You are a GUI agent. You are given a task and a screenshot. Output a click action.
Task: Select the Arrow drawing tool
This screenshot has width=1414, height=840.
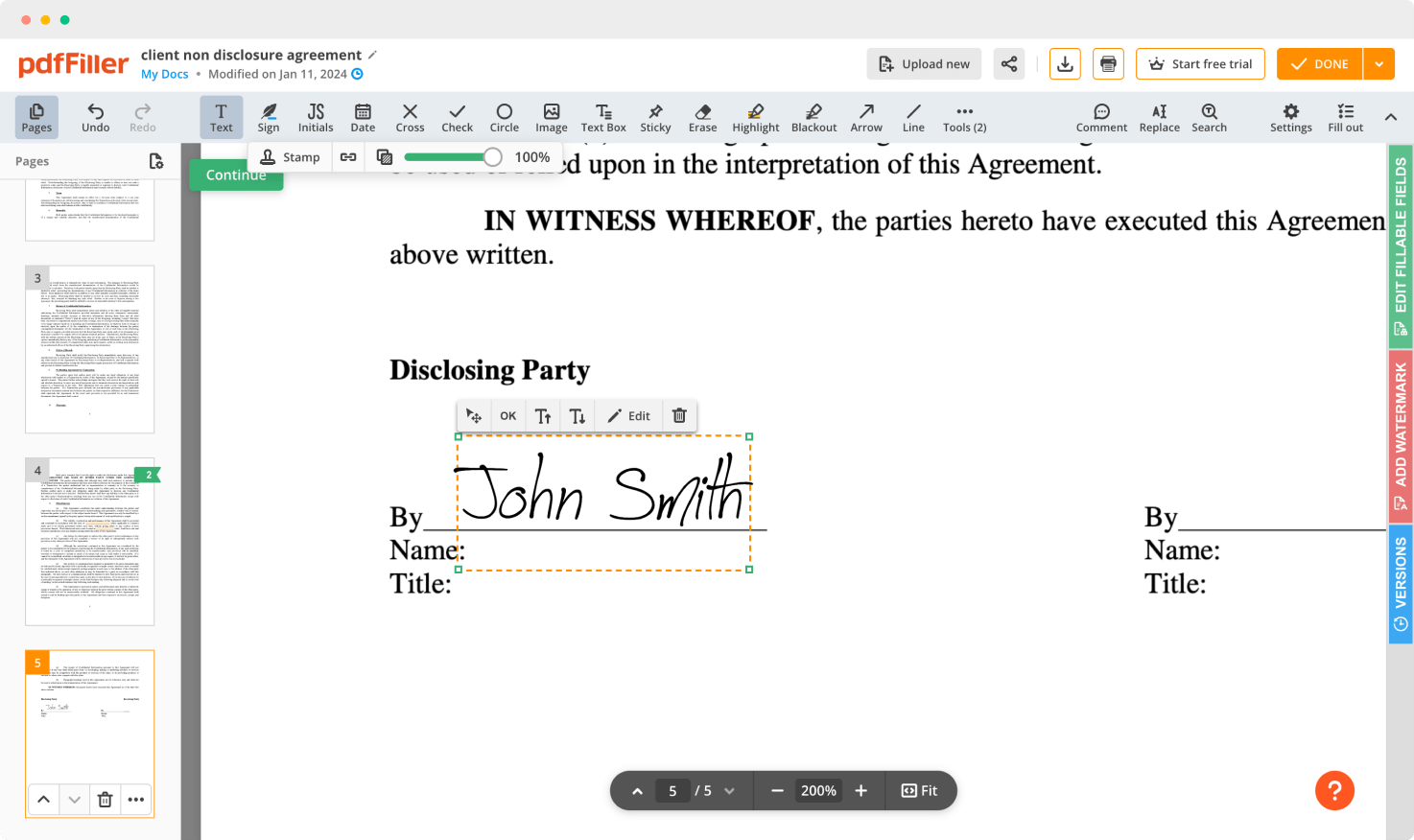tap(865, 117)
